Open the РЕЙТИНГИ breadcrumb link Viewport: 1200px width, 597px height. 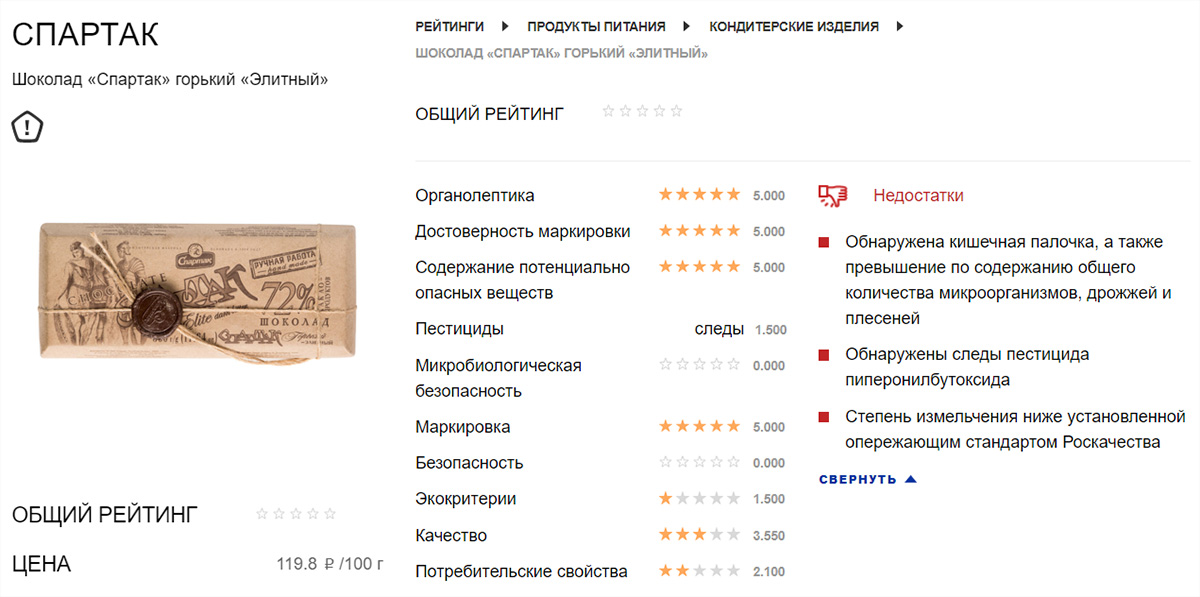pyautogui.click(x=449, y=27)
